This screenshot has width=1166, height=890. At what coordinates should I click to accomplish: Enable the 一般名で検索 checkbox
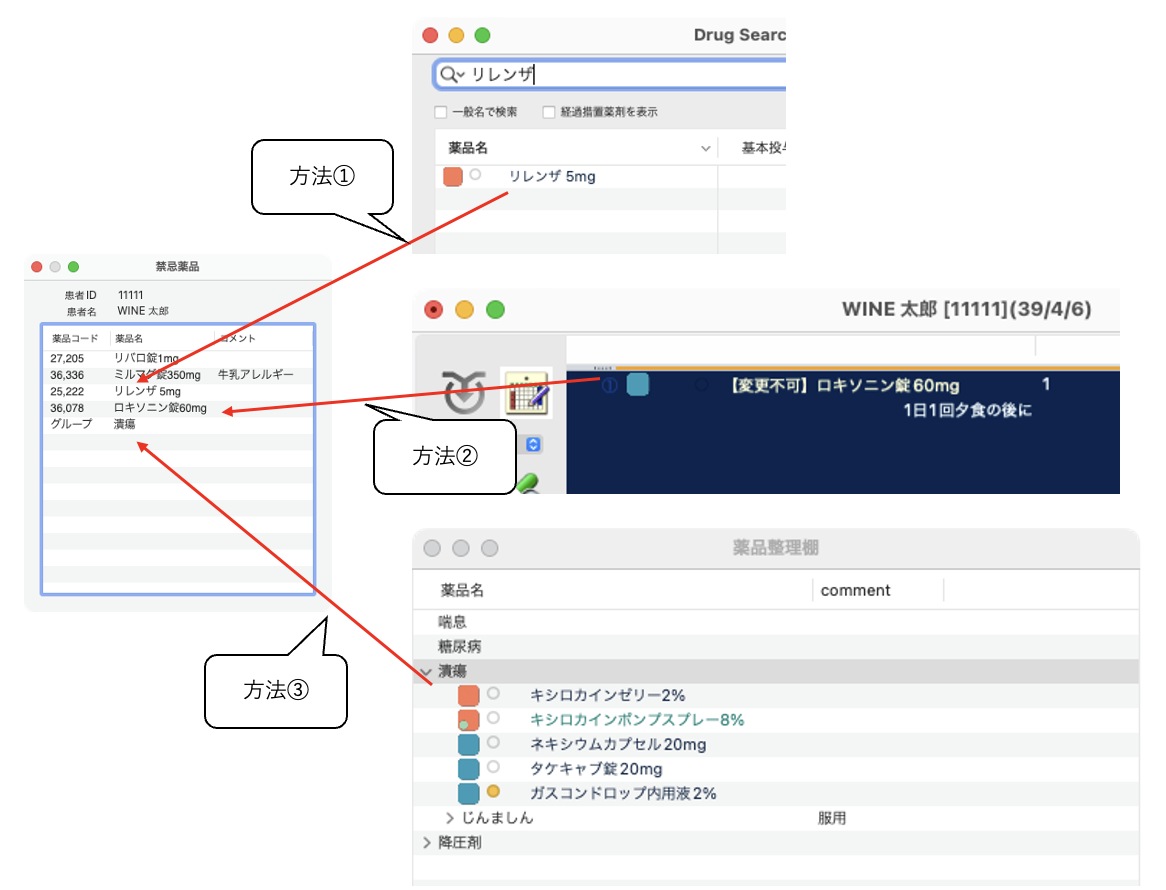tap(441, 112)
